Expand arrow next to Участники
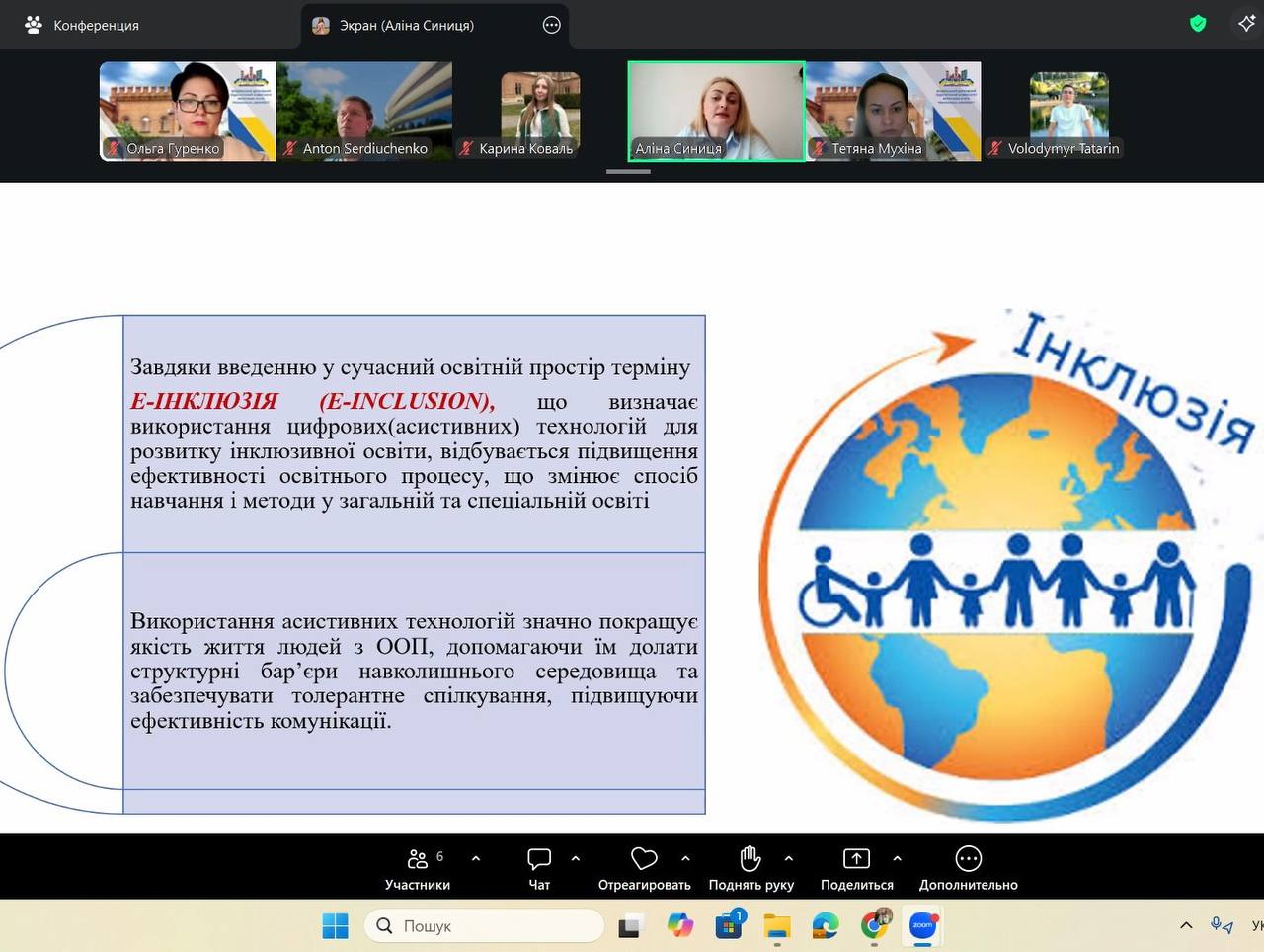 click(476, 858)
